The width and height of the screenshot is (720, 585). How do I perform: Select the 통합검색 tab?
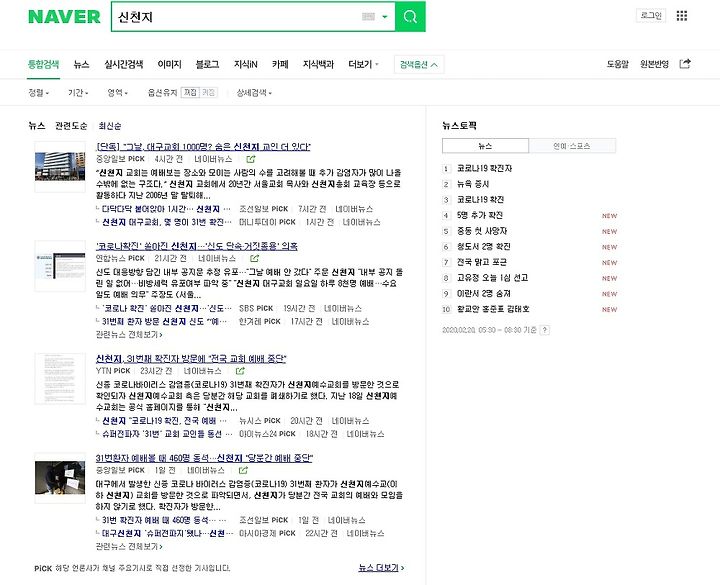click(43, 64)
